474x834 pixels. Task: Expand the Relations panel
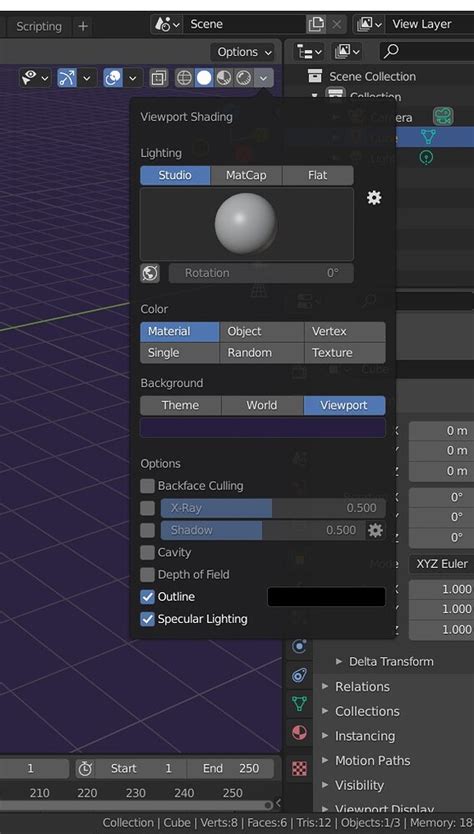pos(362,687)
